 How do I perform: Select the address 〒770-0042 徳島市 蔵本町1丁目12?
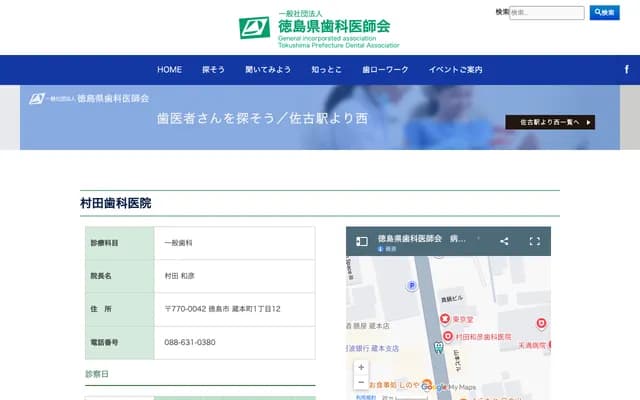(x=222, y=309)
